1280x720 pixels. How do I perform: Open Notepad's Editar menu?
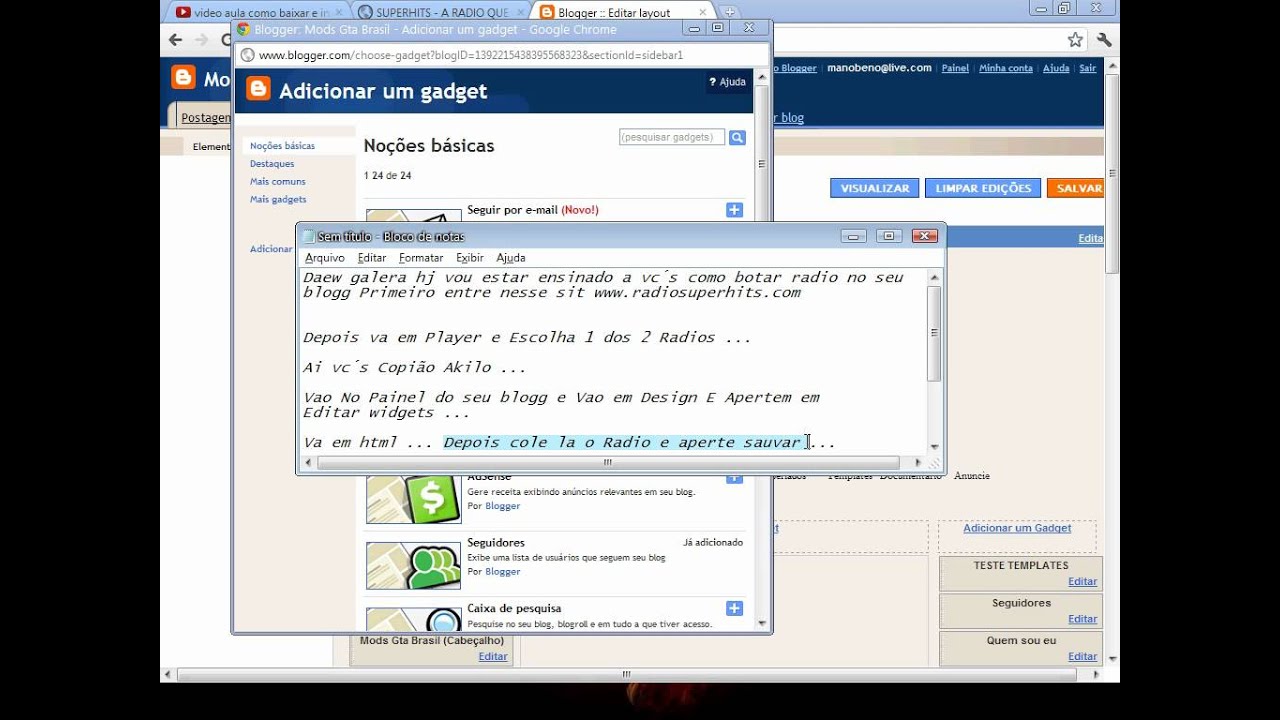coord(372,258)
